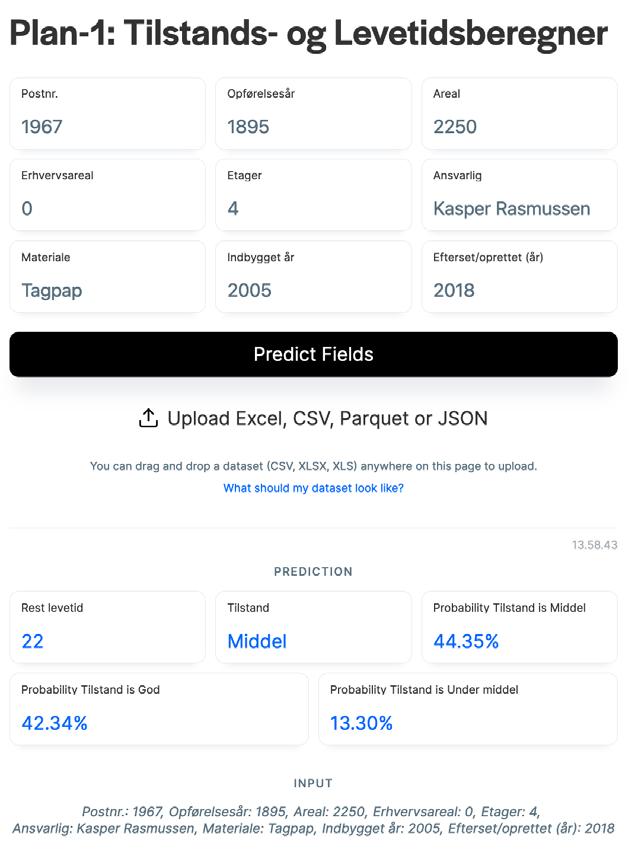Select Probability Tilstand is God card
638x860 pixels.
coord(159,709)
